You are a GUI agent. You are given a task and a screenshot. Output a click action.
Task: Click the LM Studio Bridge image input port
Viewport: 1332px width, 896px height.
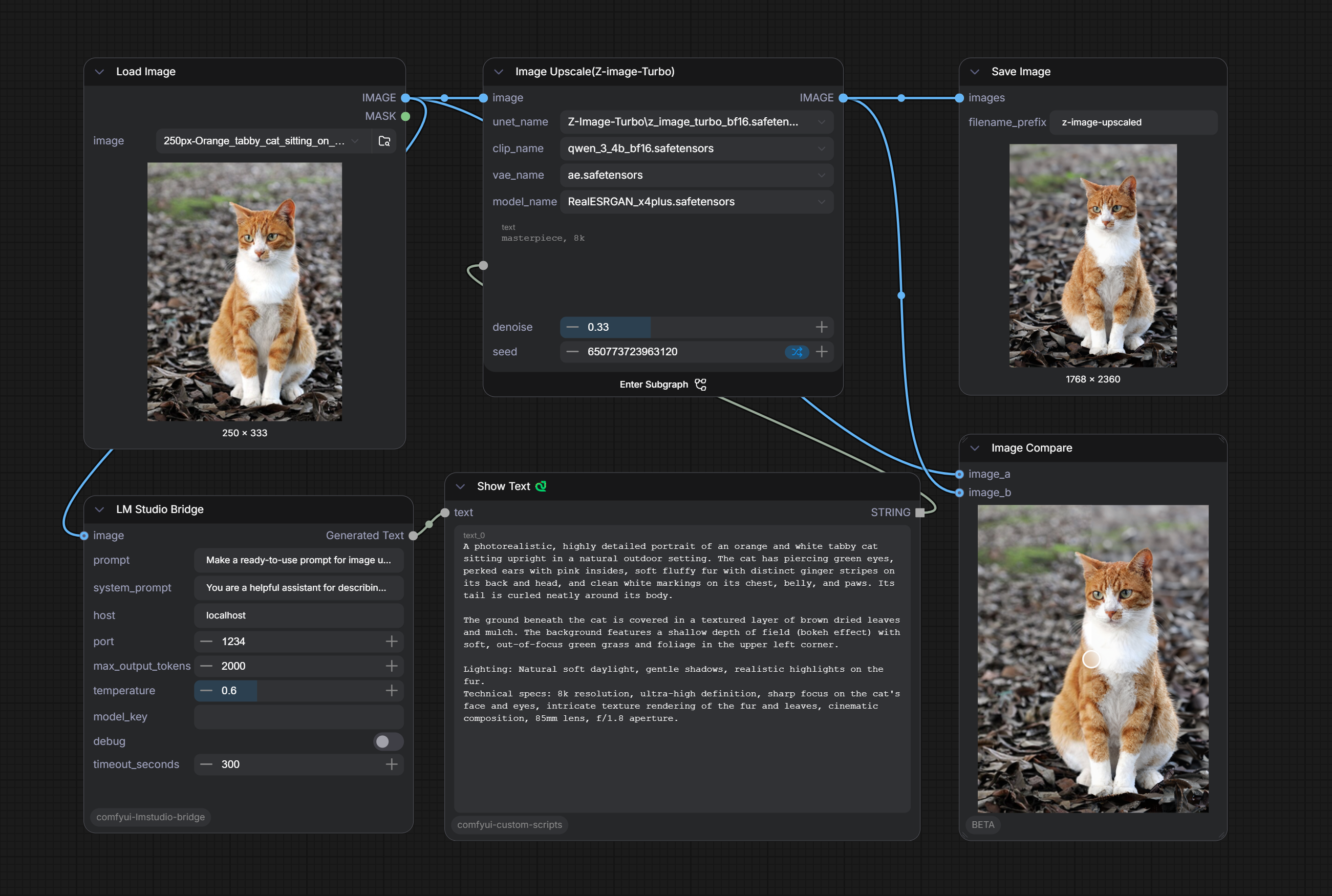point(84,536)
